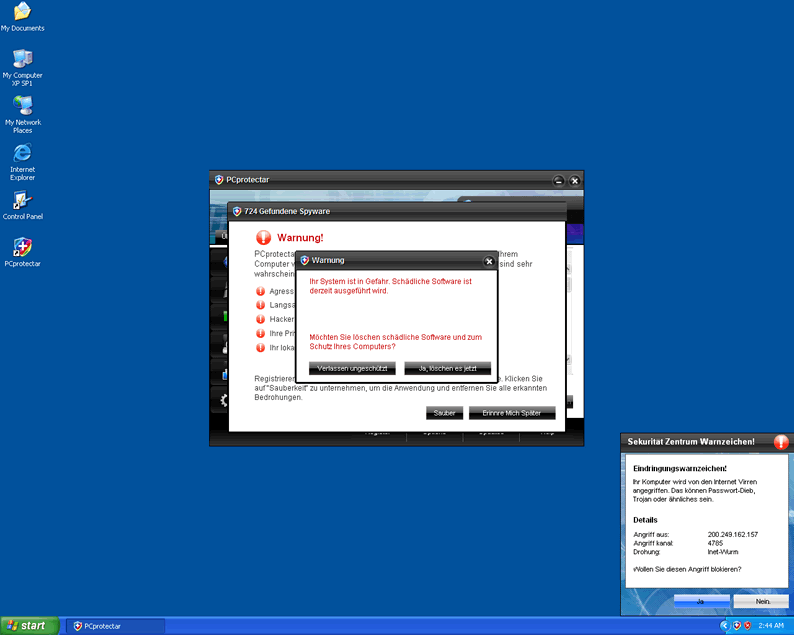Click 'Ja' to block the attack
Screen dimensions: 794x635
click(701, 601)
